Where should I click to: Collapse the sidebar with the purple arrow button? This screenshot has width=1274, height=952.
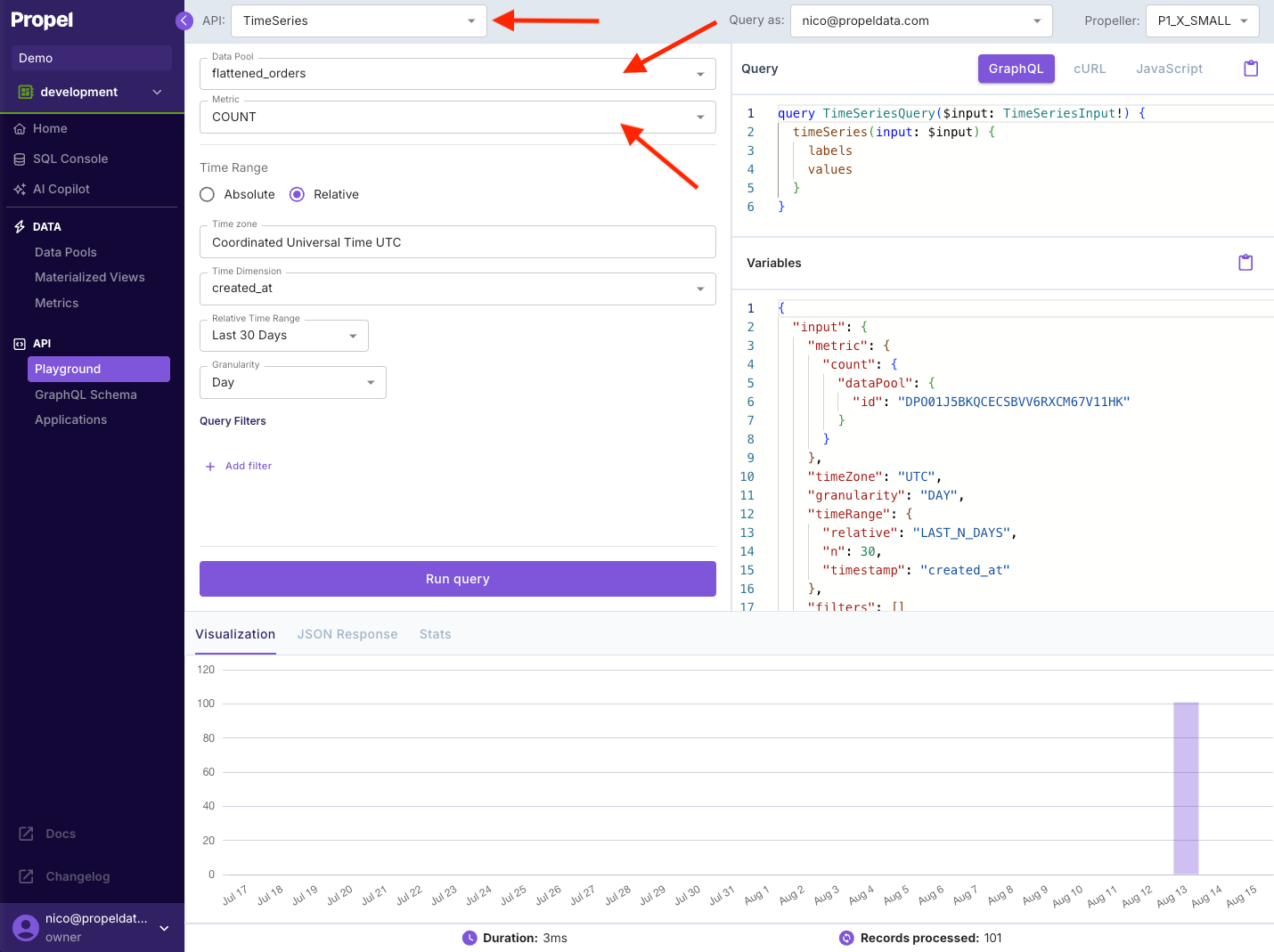click(x=184, y=20)
